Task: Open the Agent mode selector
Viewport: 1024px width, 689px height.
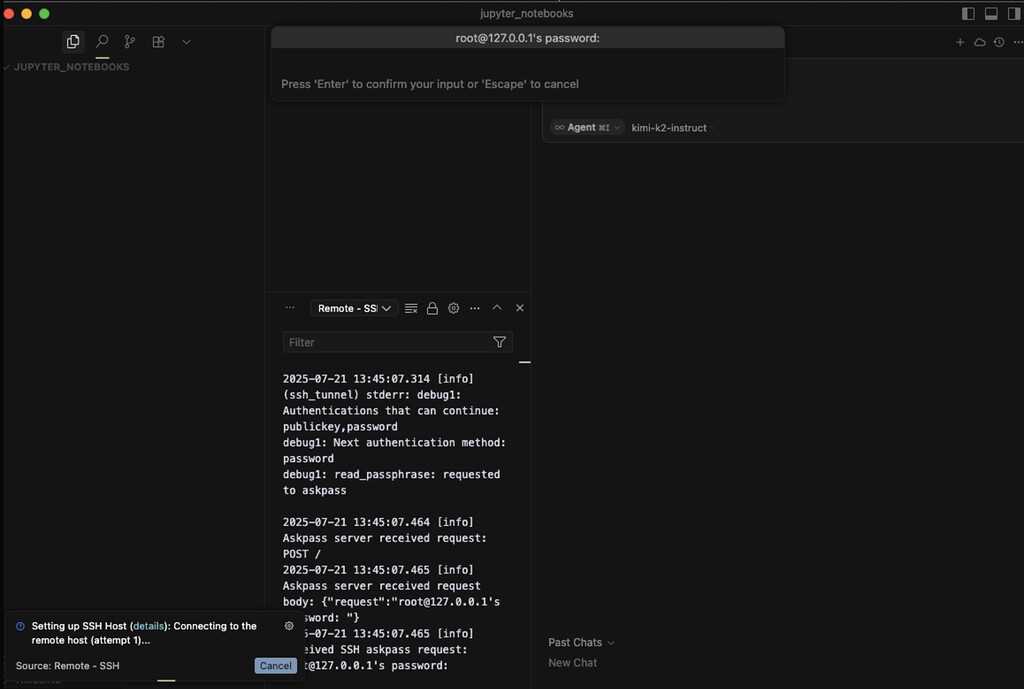Action: coord(586,127)
